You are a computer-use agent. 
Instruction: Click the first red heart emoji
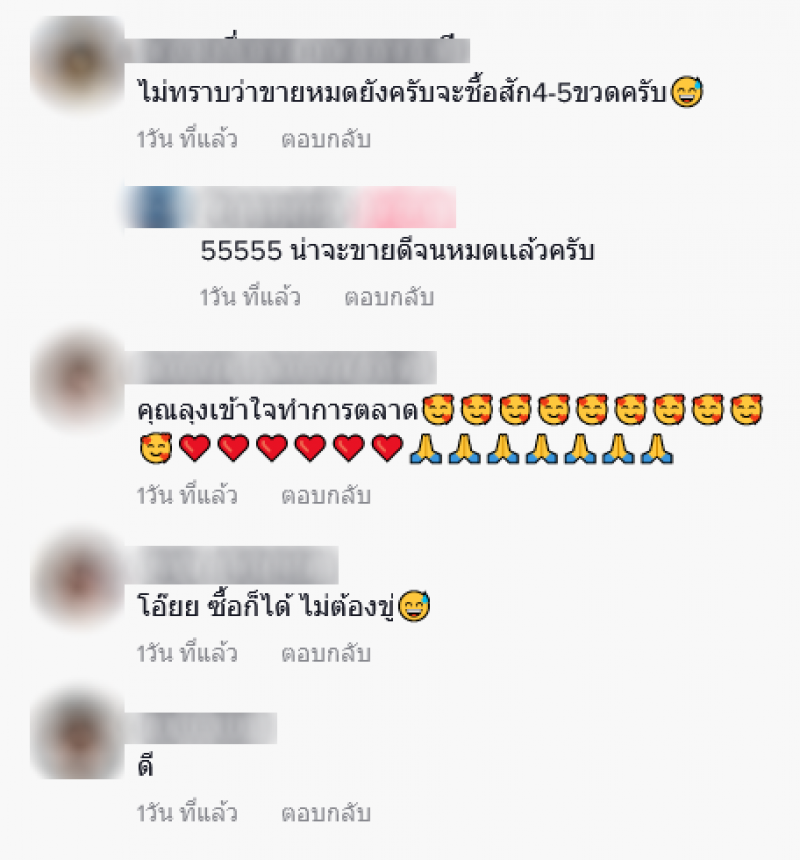tap(195, 448)
